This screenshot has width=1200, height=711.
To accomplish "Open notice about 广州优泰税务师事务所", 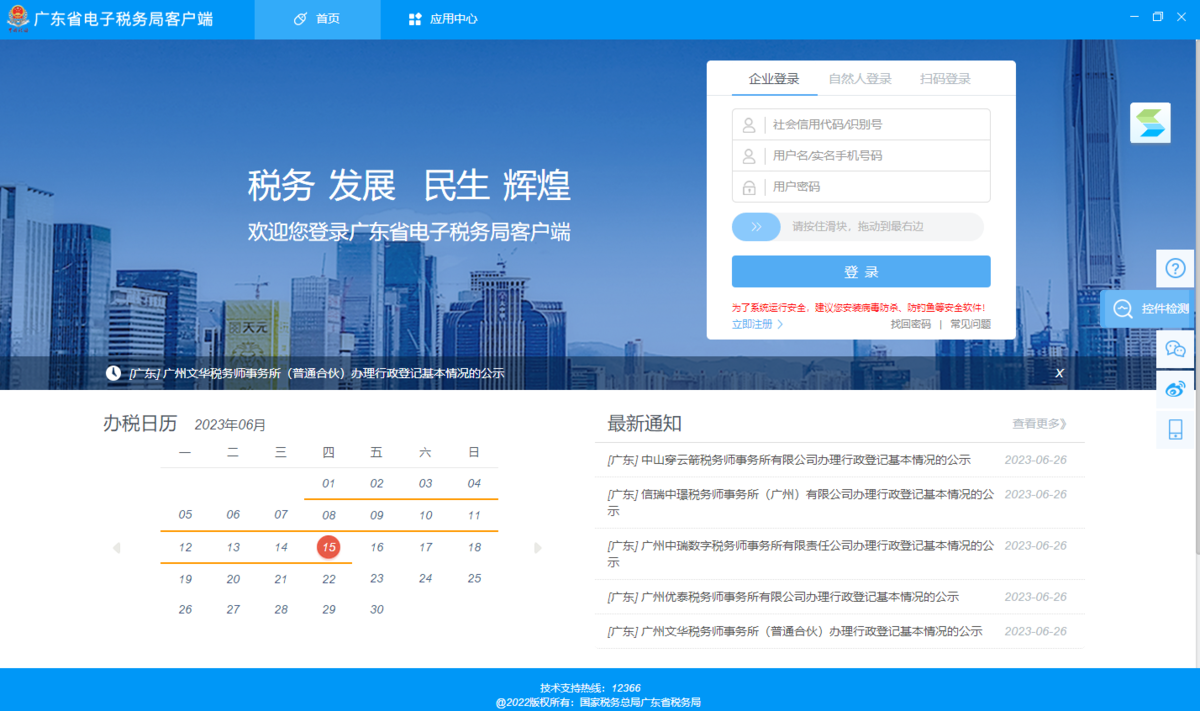I will 783,597.
